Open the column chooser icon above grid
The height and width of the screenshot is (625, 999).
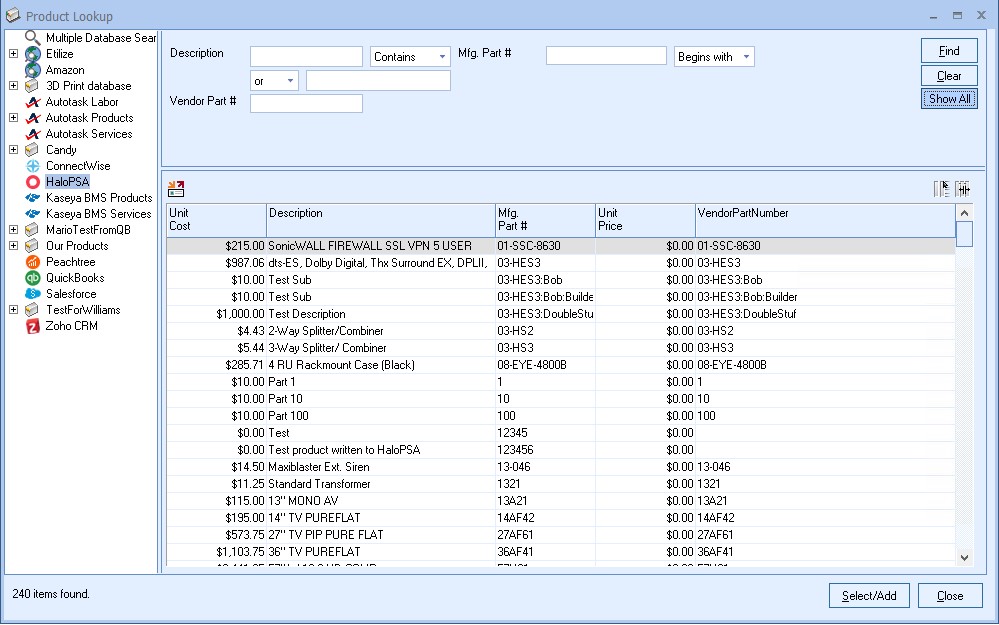941,188
